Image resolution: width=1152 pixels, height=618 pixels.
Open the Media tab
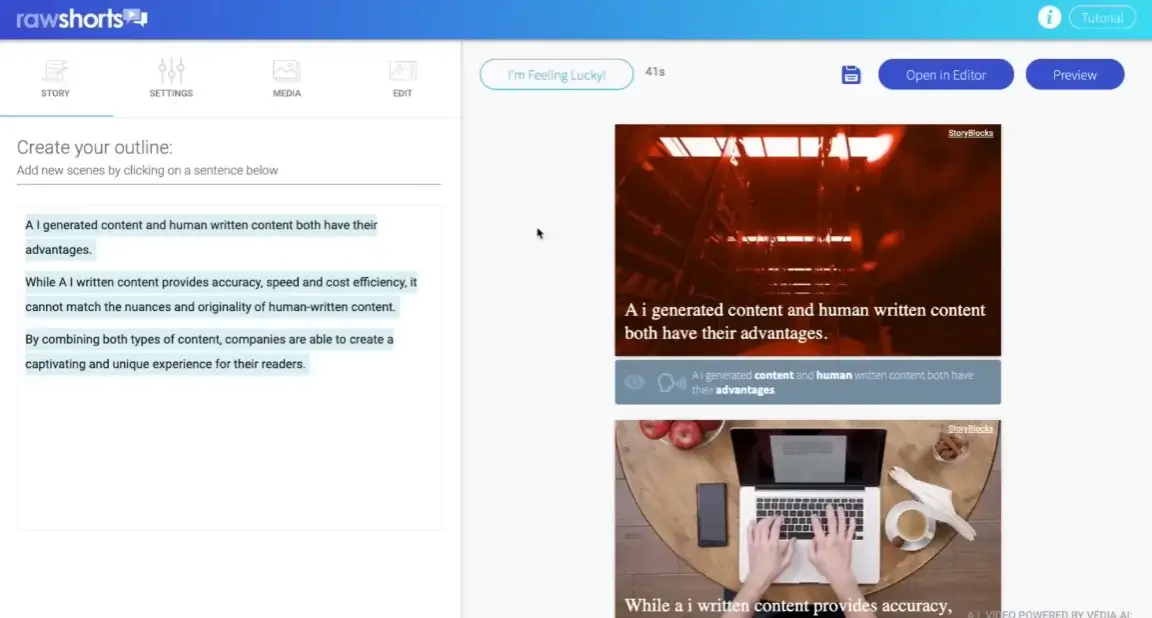287,78
